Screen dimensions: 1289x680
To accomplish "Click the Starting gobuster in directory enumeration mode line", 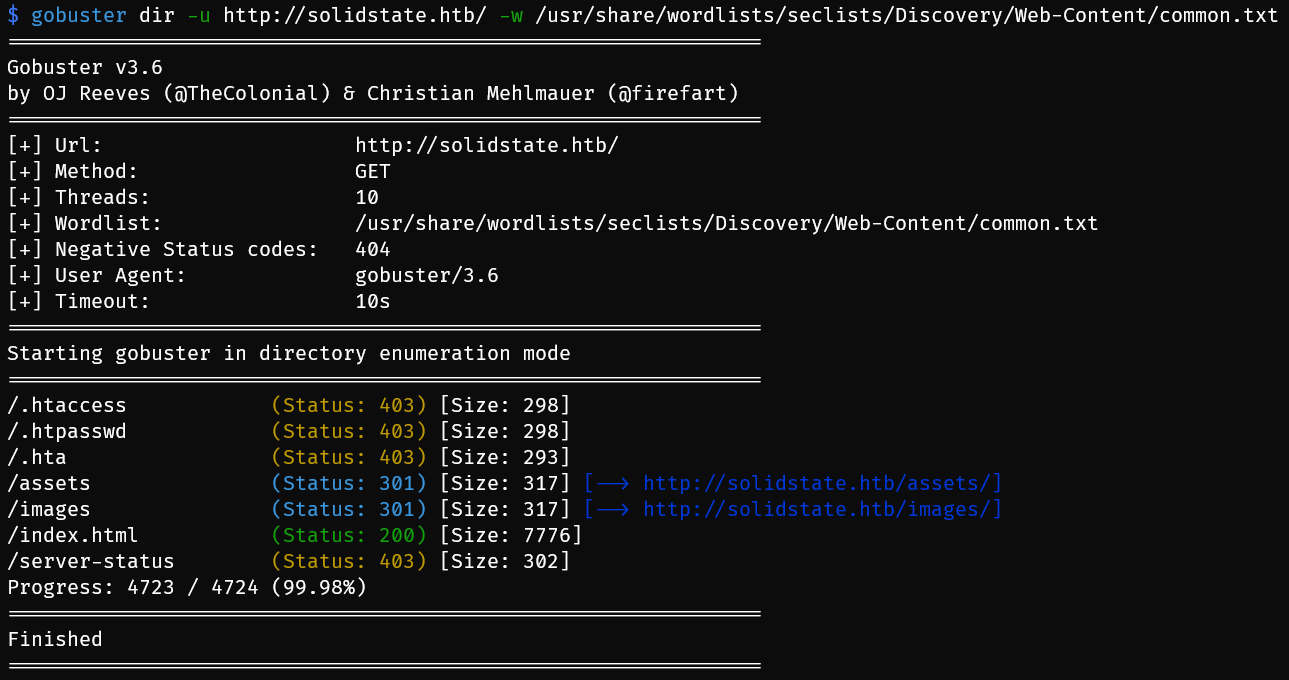I will tap(289, 353).
